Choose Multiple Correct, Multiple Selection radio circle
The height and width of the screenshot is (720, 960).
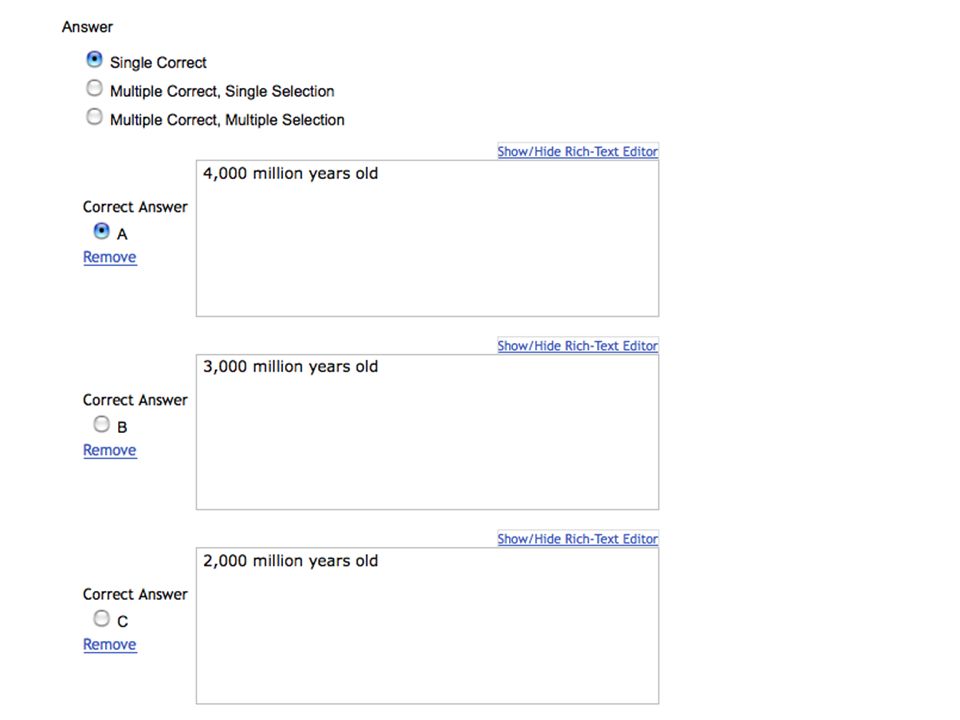click(x=94, y=116)
